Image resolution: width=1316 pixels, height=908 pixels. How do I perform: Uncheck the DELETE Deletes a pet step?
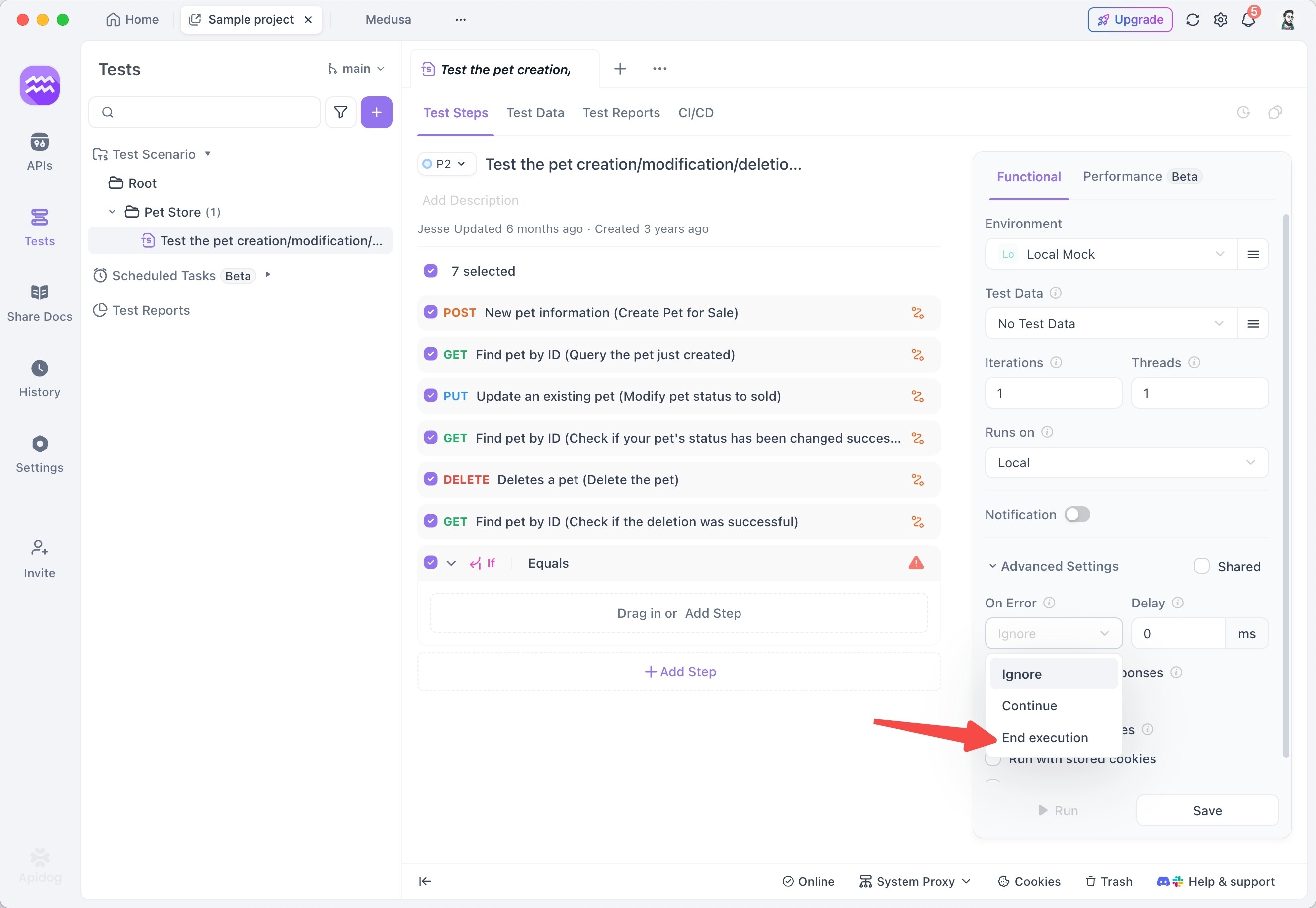click(430, 479)
